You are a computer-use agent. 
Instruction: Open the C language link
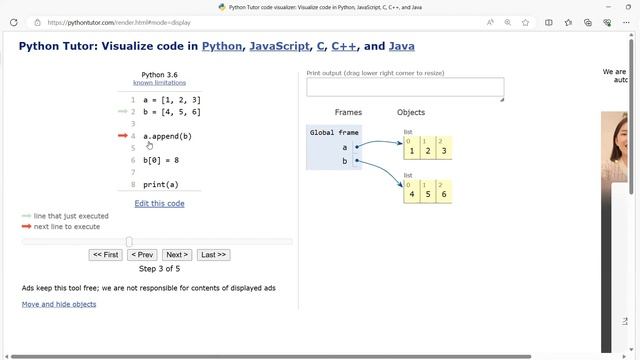click(320, 46)
